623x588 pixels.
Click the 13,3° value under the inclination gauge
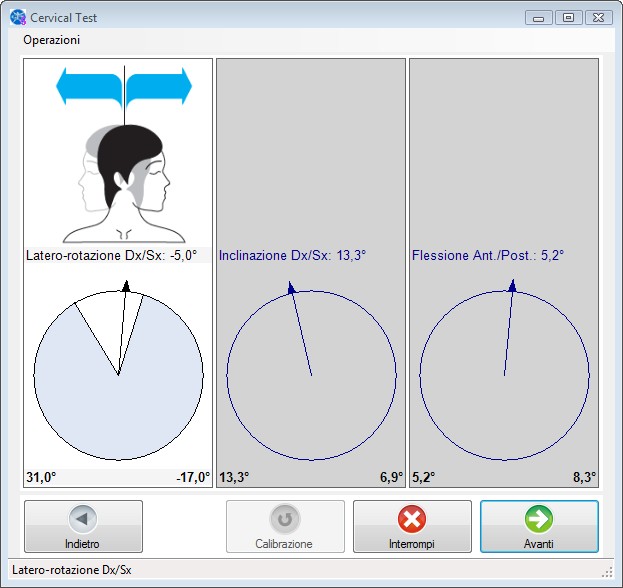click(x=234, y=477)
